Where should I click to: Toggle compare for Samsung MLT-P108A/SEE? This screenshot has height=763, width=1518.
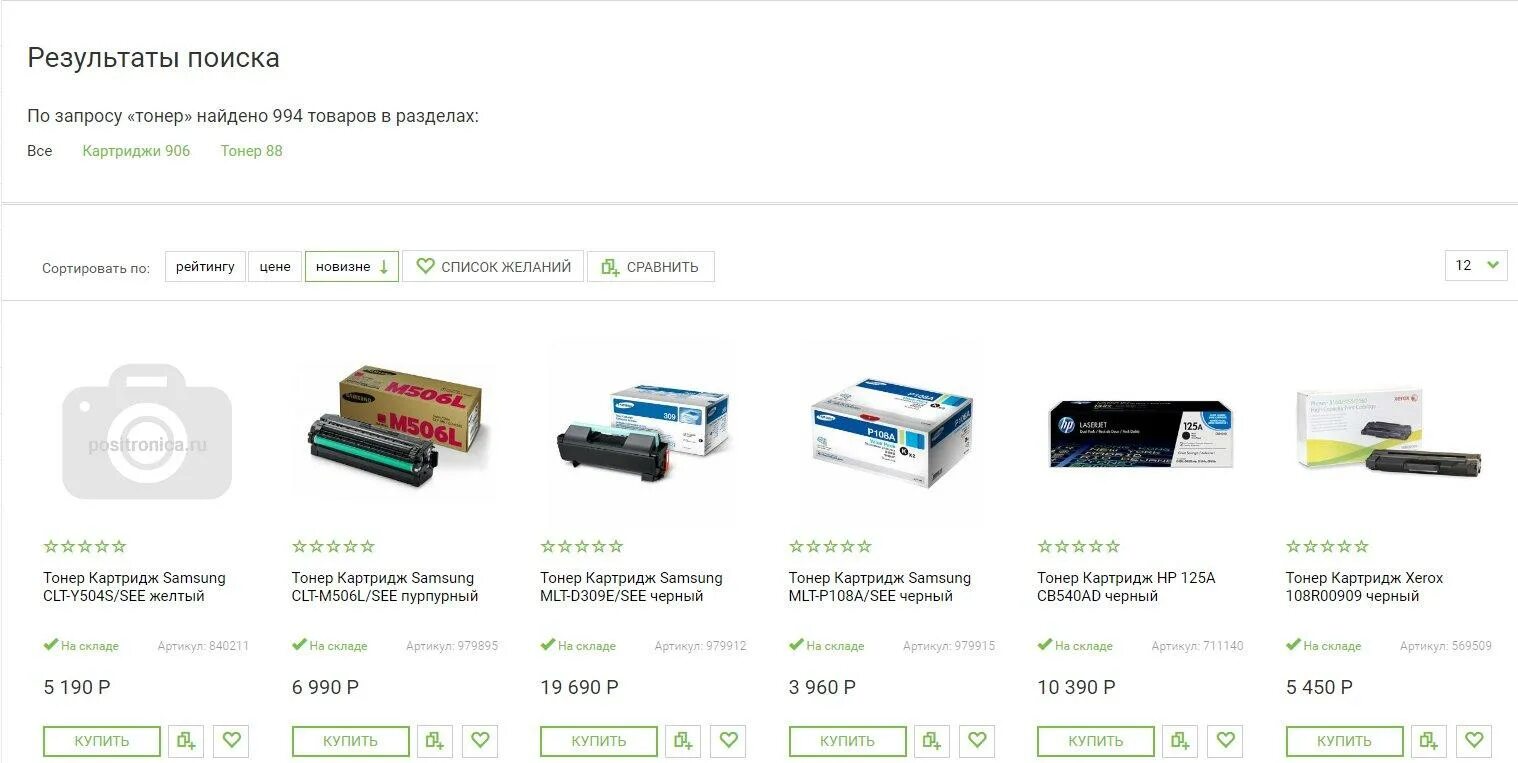click(932, 741)
